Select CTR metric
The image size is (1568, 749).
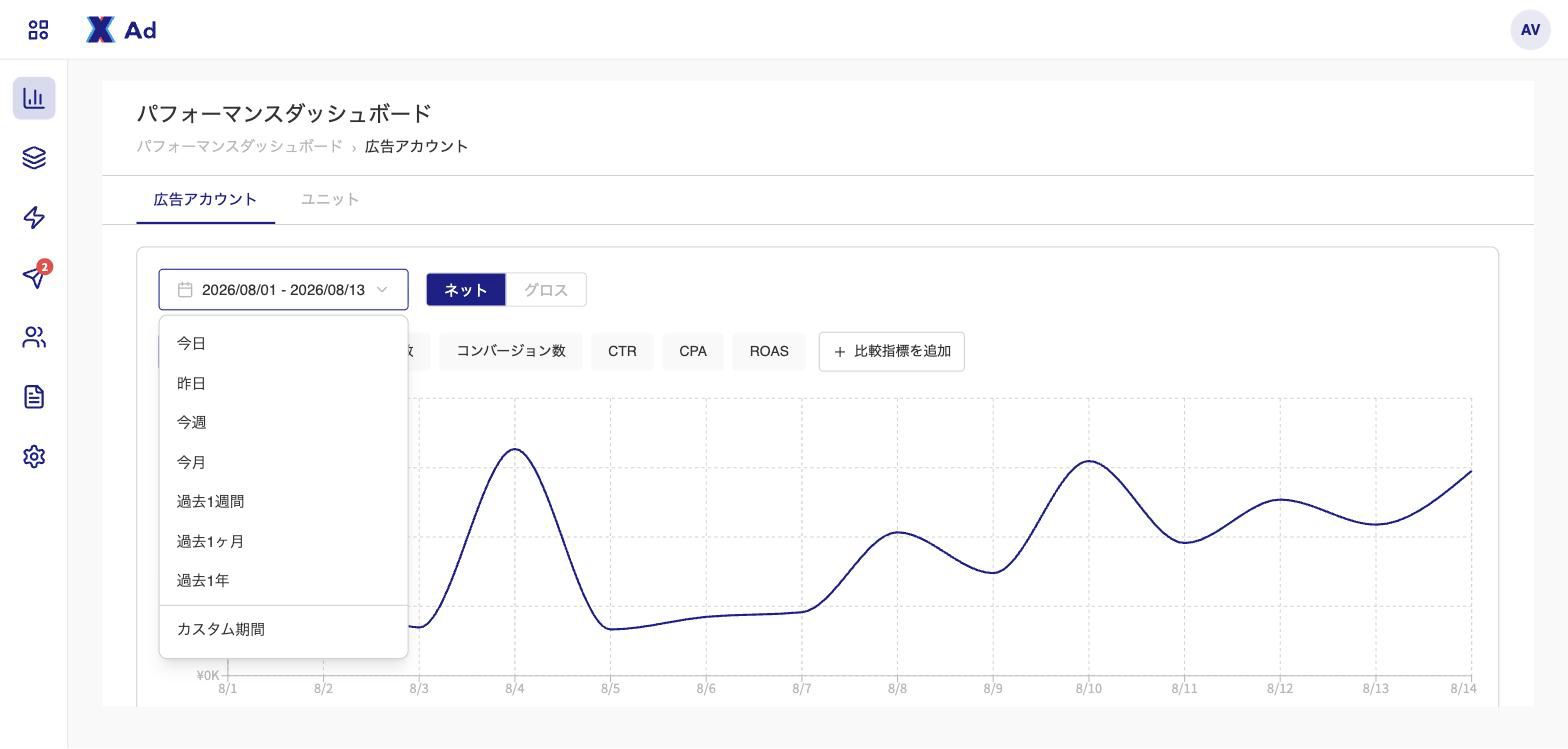click(622, 351)
